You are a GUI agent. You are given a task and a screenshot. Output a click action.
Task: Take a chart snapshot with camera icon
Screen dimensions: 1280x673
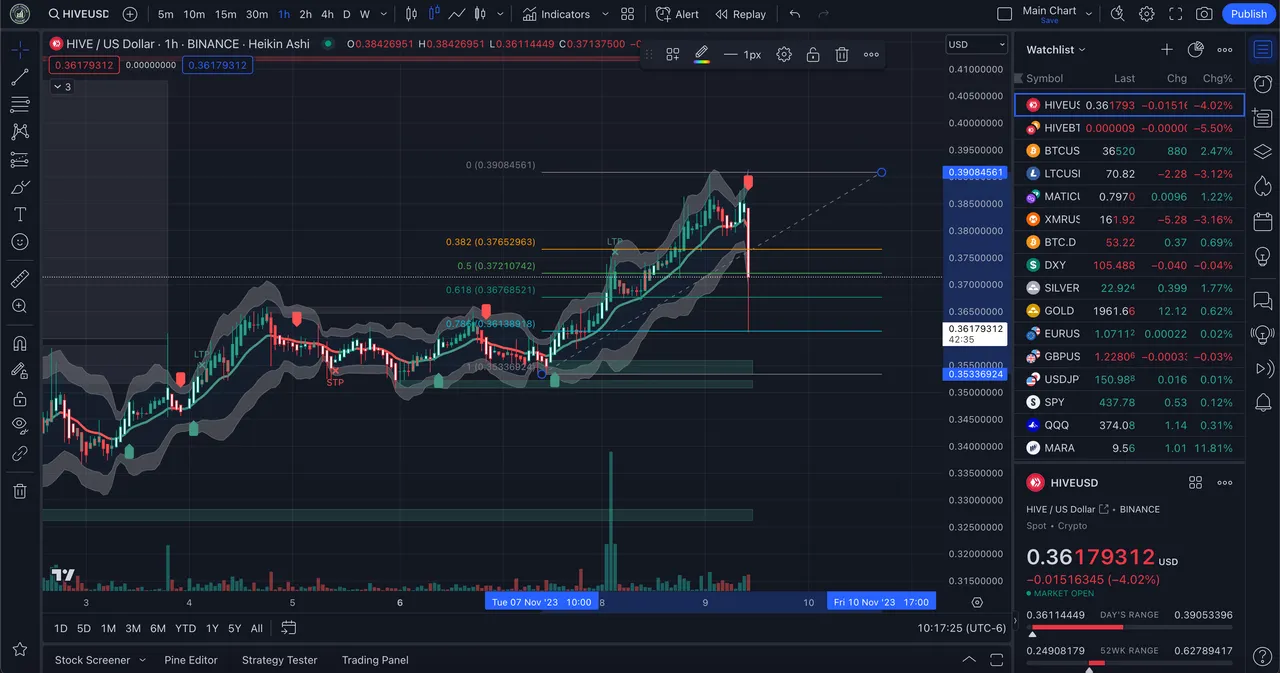pos(1205,14)
